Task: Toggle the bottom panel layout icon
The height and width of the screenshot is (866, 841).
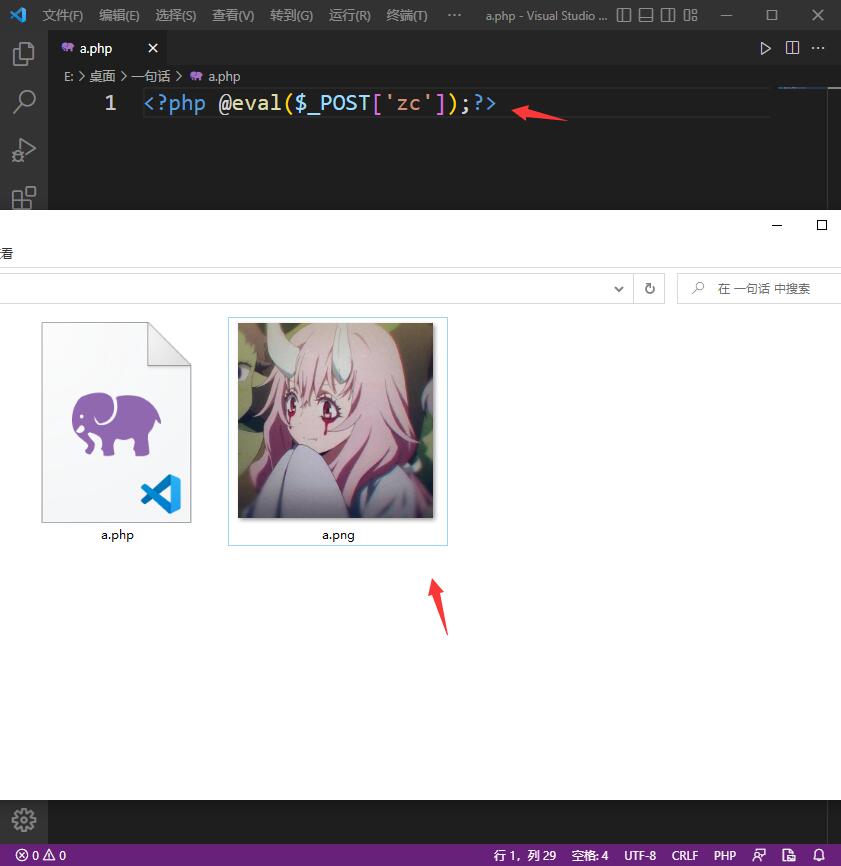Action: (x=646, y=15)
